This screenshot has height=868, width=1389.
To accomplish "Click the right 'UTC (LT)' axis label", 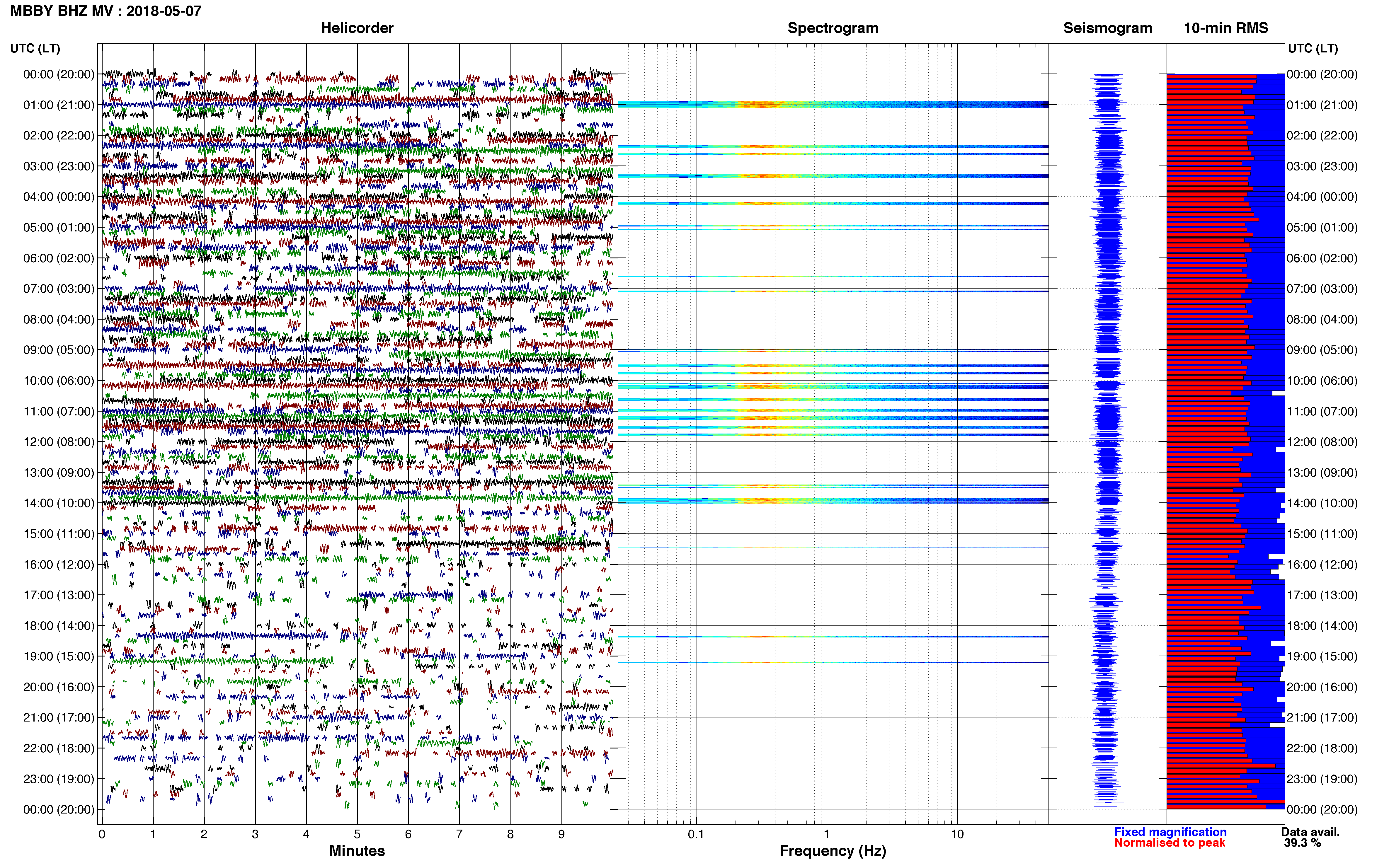I will pos(1313,48).
